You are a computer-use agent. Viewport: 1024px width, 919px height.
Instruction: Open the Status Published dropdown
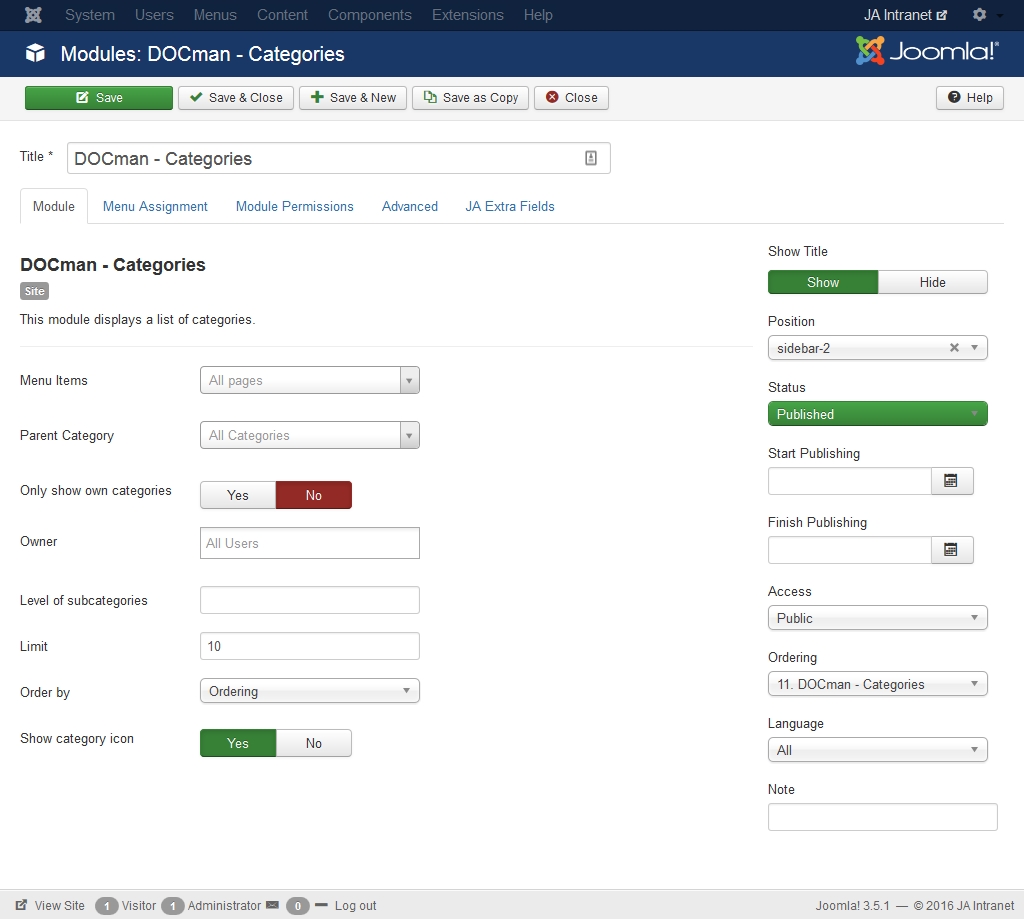878,414
